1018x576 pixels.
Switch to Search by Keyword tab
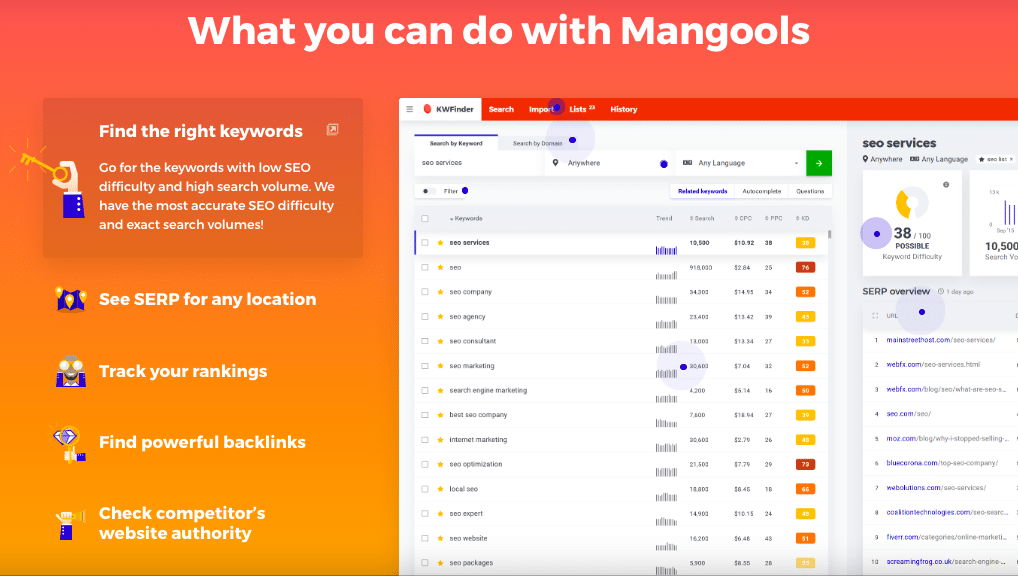click(x=456, y=143)
